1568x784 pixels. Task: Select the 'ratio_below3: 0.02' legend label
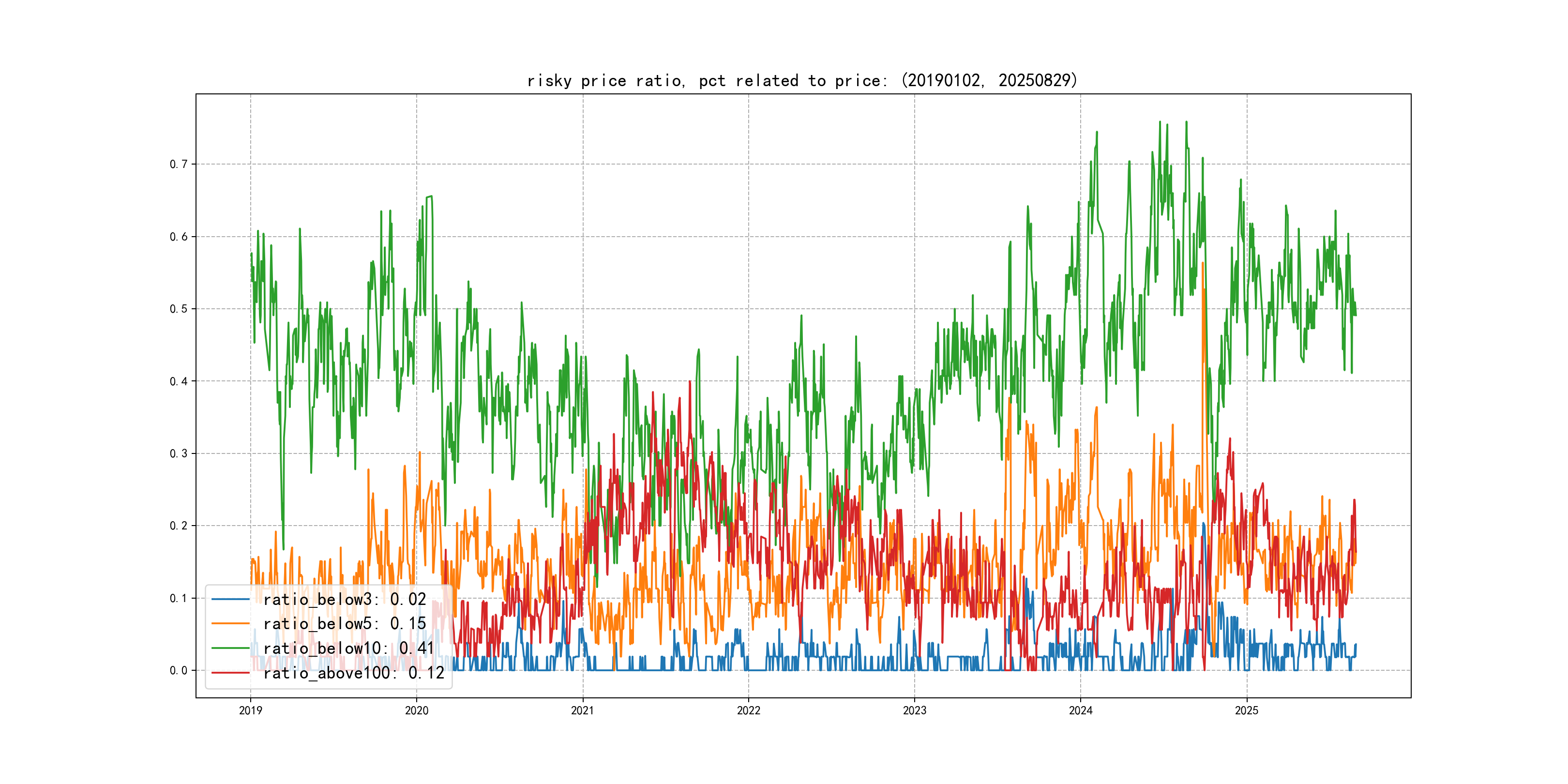(345, 600)
